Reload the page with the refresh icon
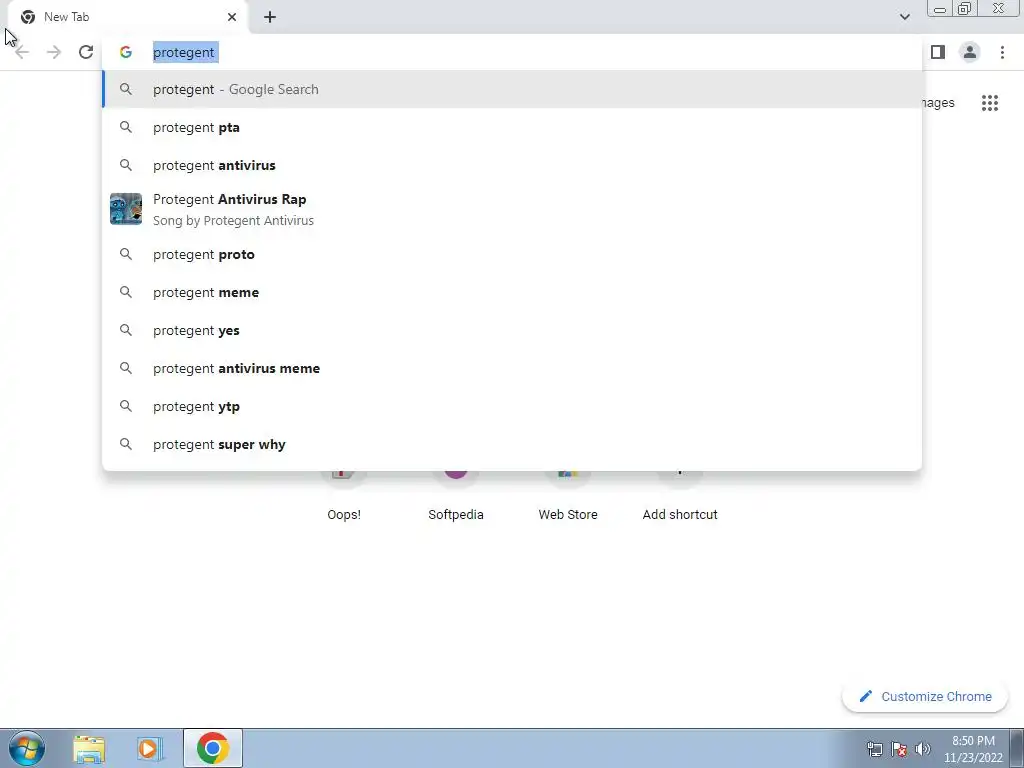The width and height of the screenshot is (1024, 768). pyautogui.click(x=86, y=52)
